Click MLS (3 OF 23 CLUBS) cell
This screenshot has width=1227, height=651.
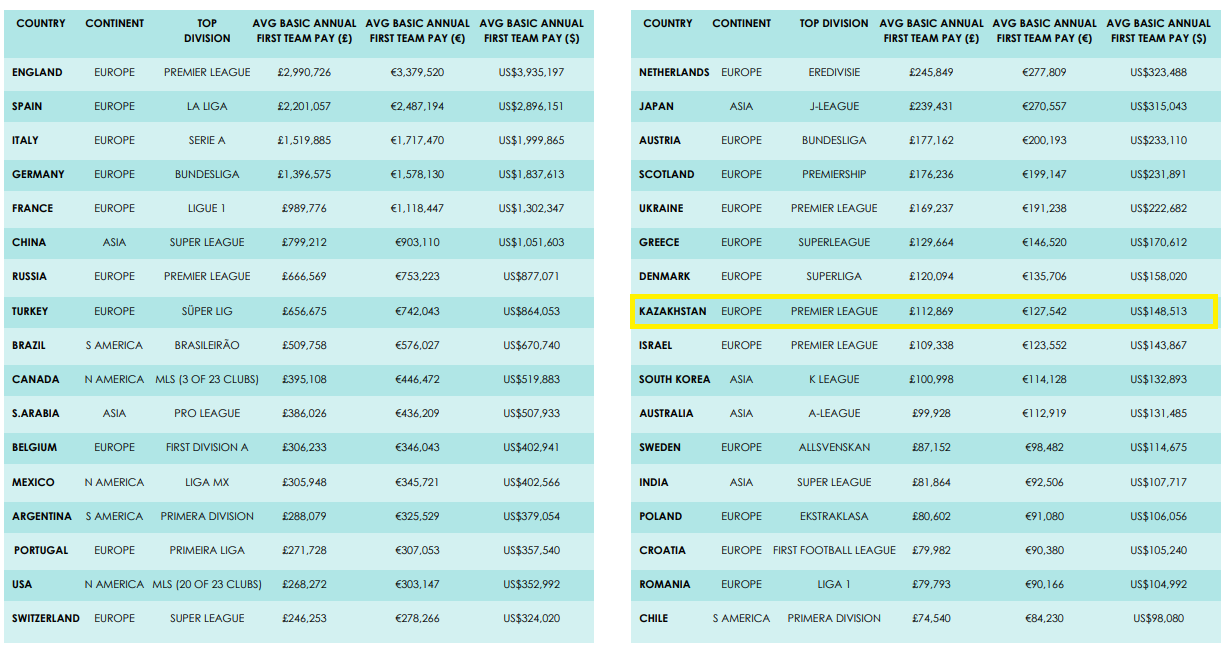tap(207, 379)
